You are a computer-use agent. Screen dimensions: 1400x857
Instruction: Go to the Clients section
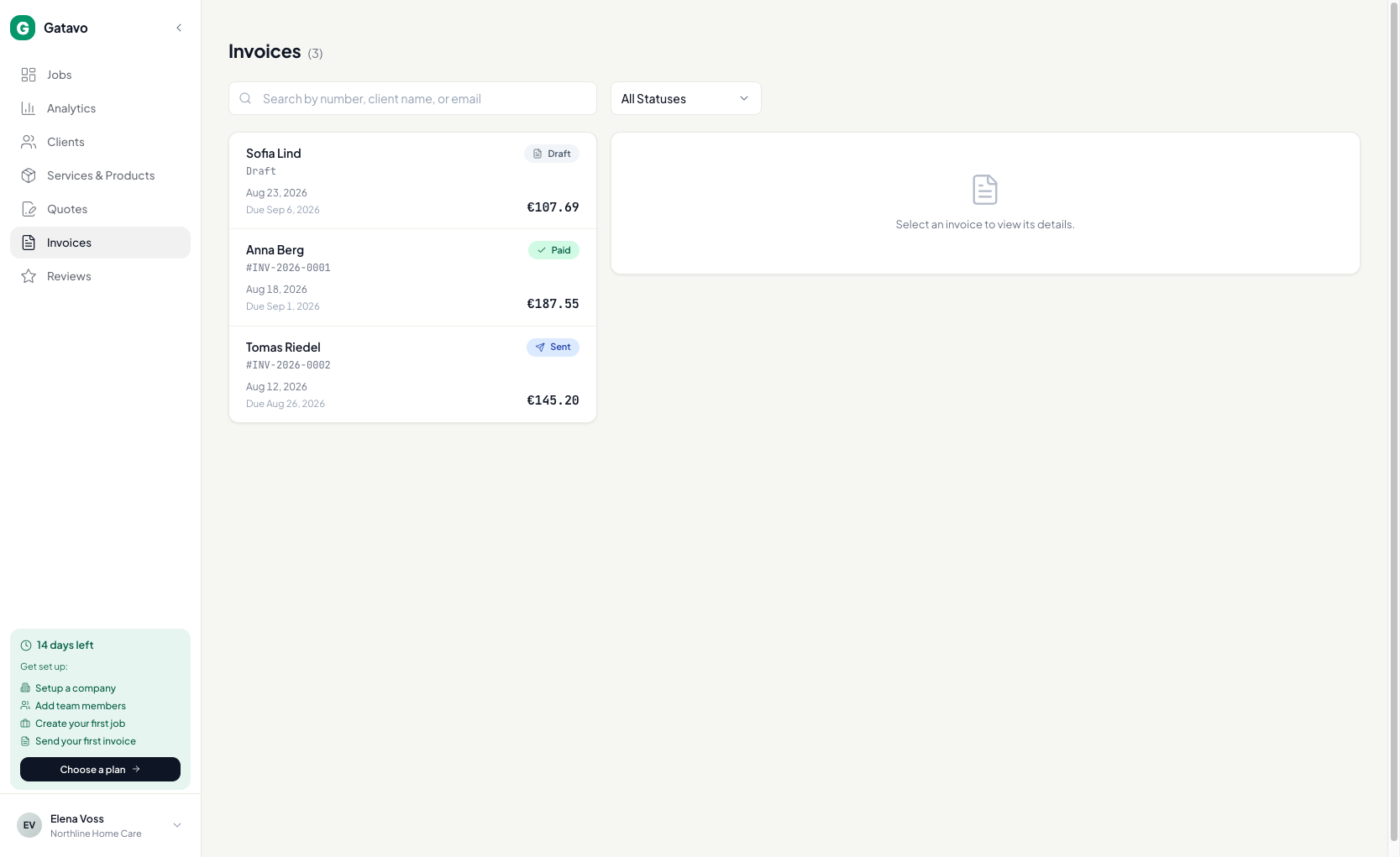click(x=100, y=142)
